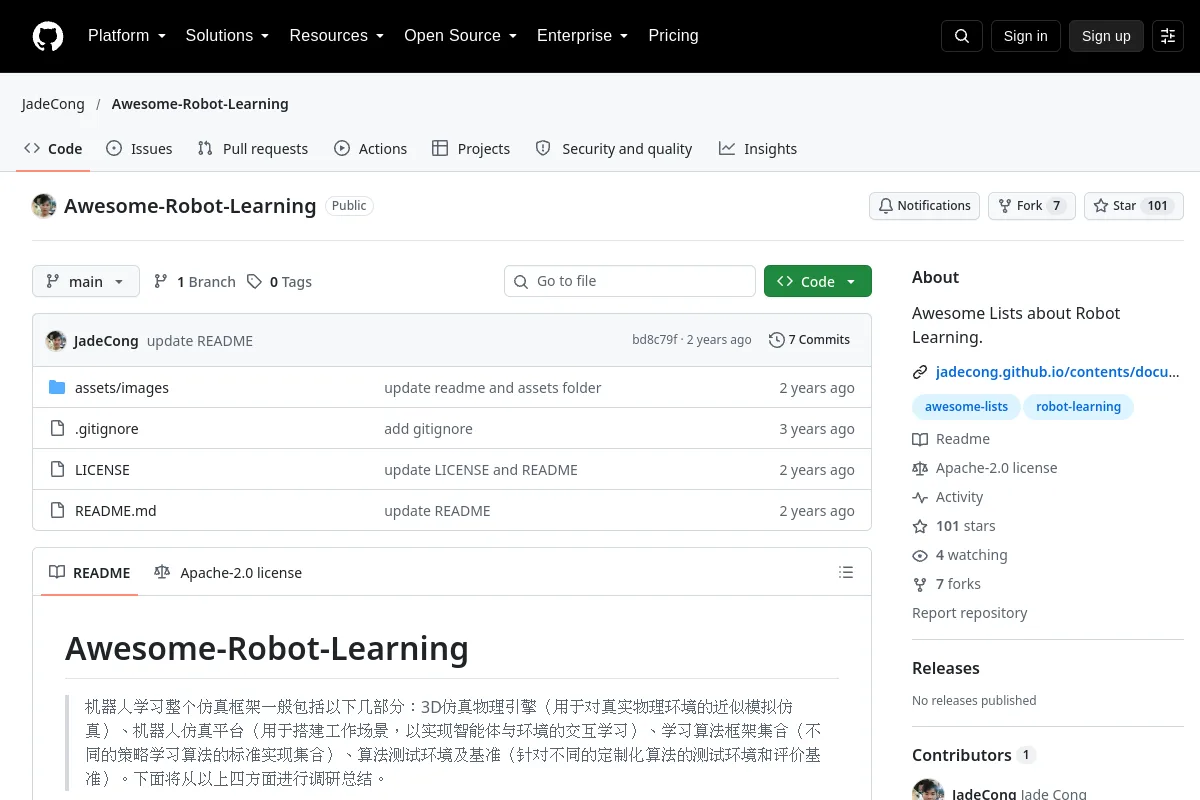The image size is (1200, 800).
Task: Open the assets/images folder icon
Action: pyautogui.click(x=57, y=388)
